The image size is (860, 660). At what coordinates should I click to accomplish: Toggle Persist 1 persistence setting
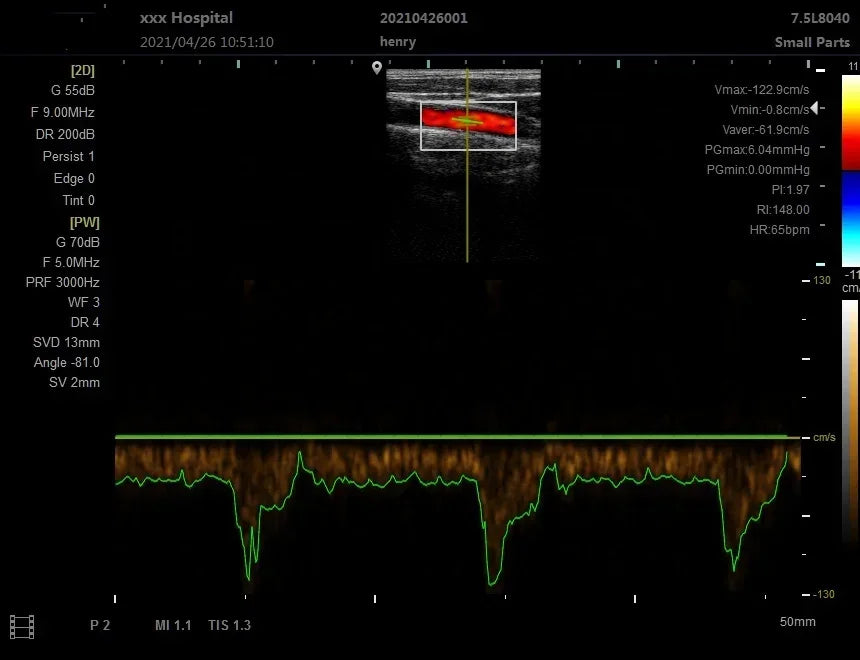pos(69,156)
